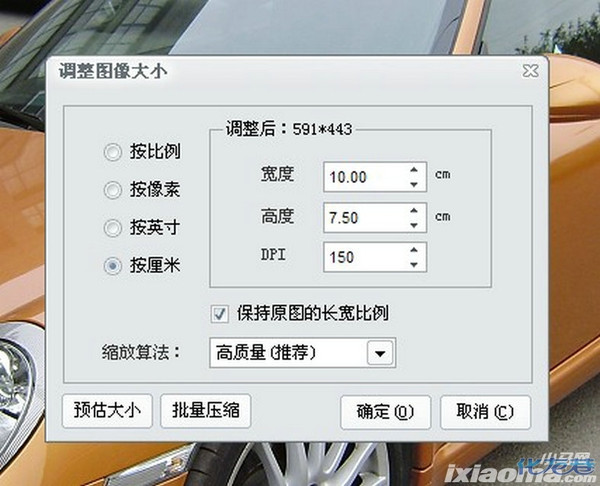Decrease width with the down arrow
Screen dimensions: 600x486
point(414,184)
